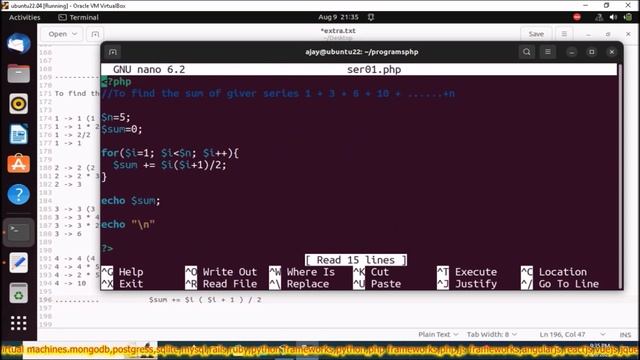
Task: Click the terminal search icon
Action: [x=527, y=52]
